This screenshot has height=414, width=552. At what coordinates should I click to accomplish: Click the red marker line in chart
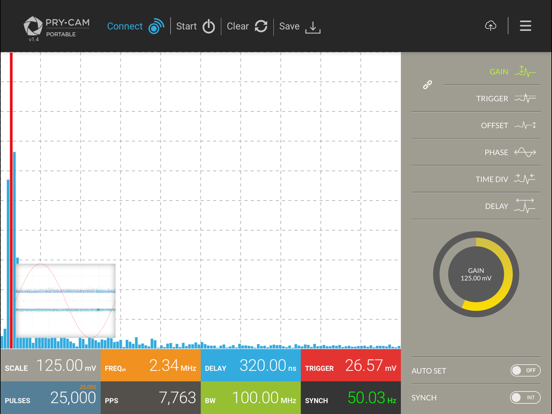click(11, 200)
